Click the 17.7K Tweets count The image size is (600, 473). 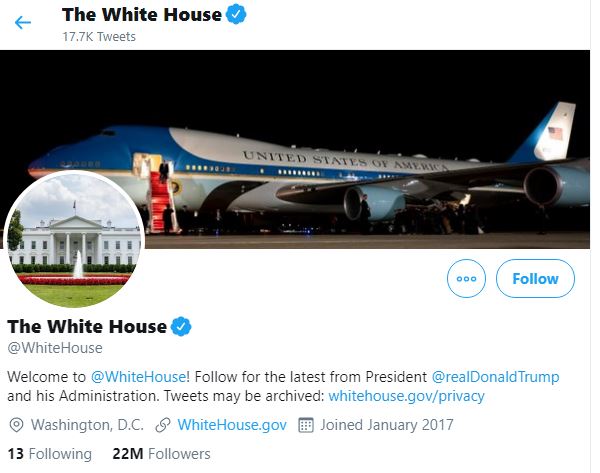click(x=99, y=37)
